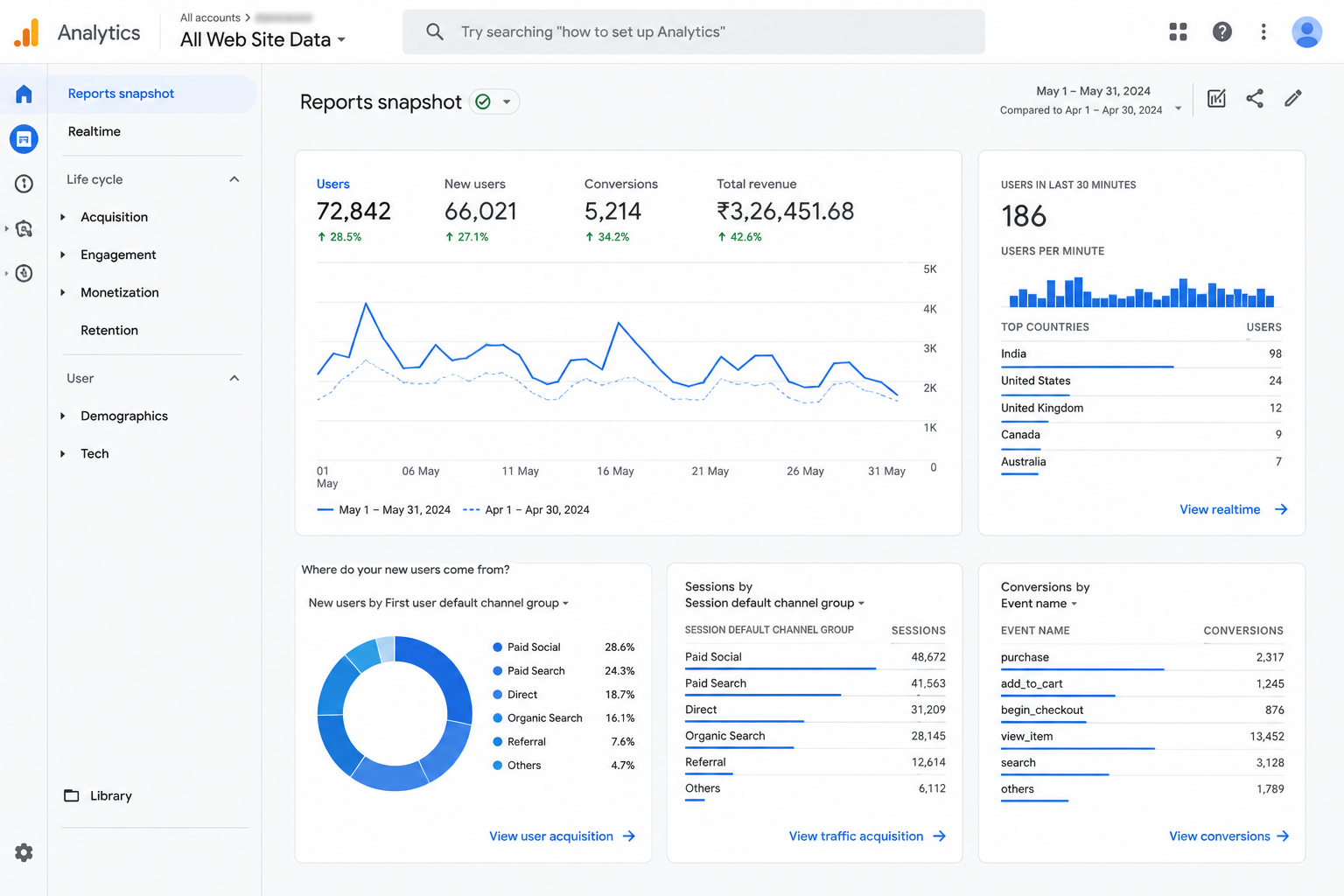Change the Event name dropdown
This screenshot has width=1344, height=896.
click(x=1039, y=604)
